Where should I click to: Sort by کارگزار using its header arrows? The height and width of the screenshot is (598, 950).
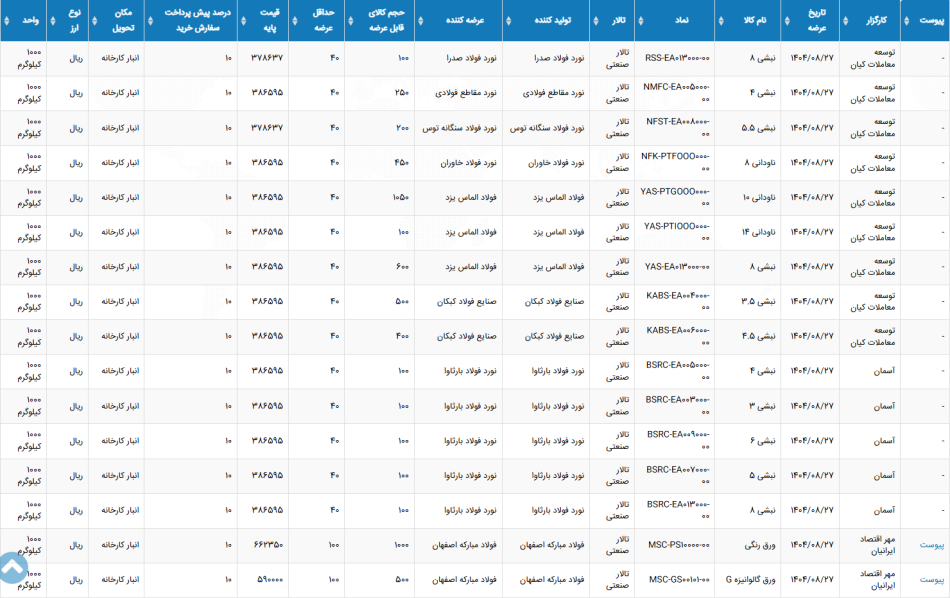pyautogui.click(x=846, y=21)
